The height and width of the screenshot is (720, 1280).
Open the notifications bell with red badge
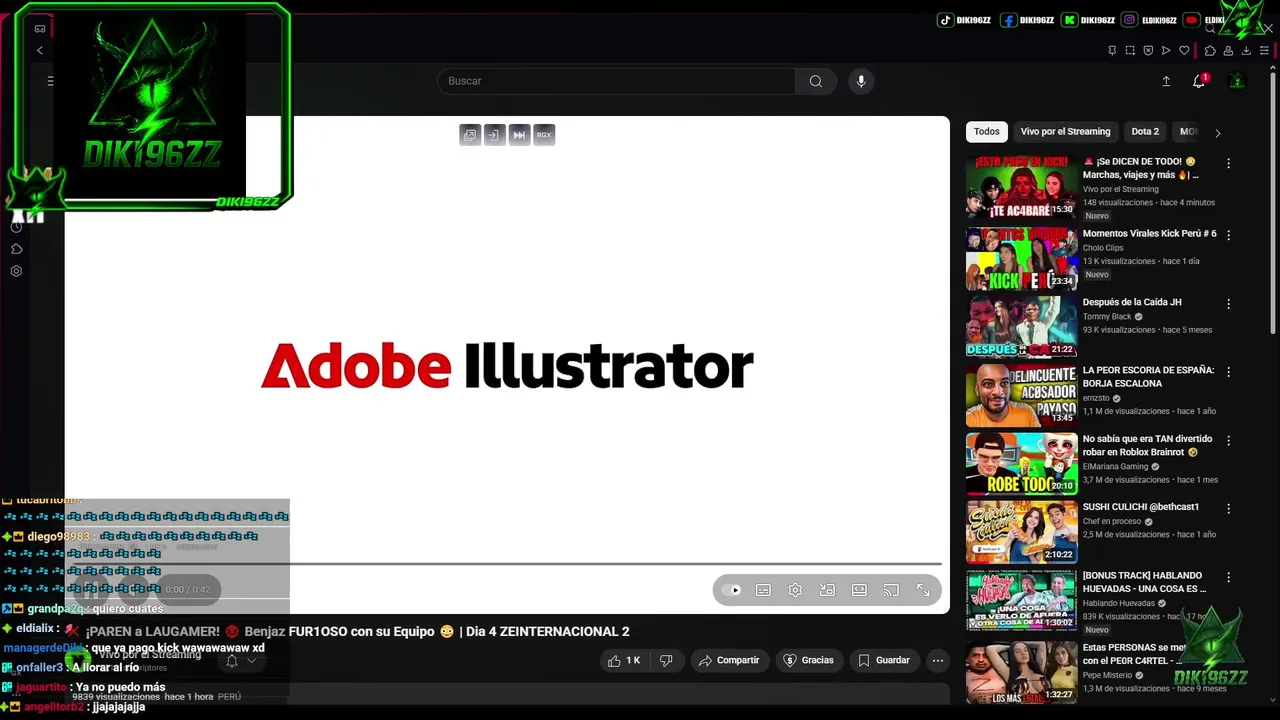[1199, 81]
